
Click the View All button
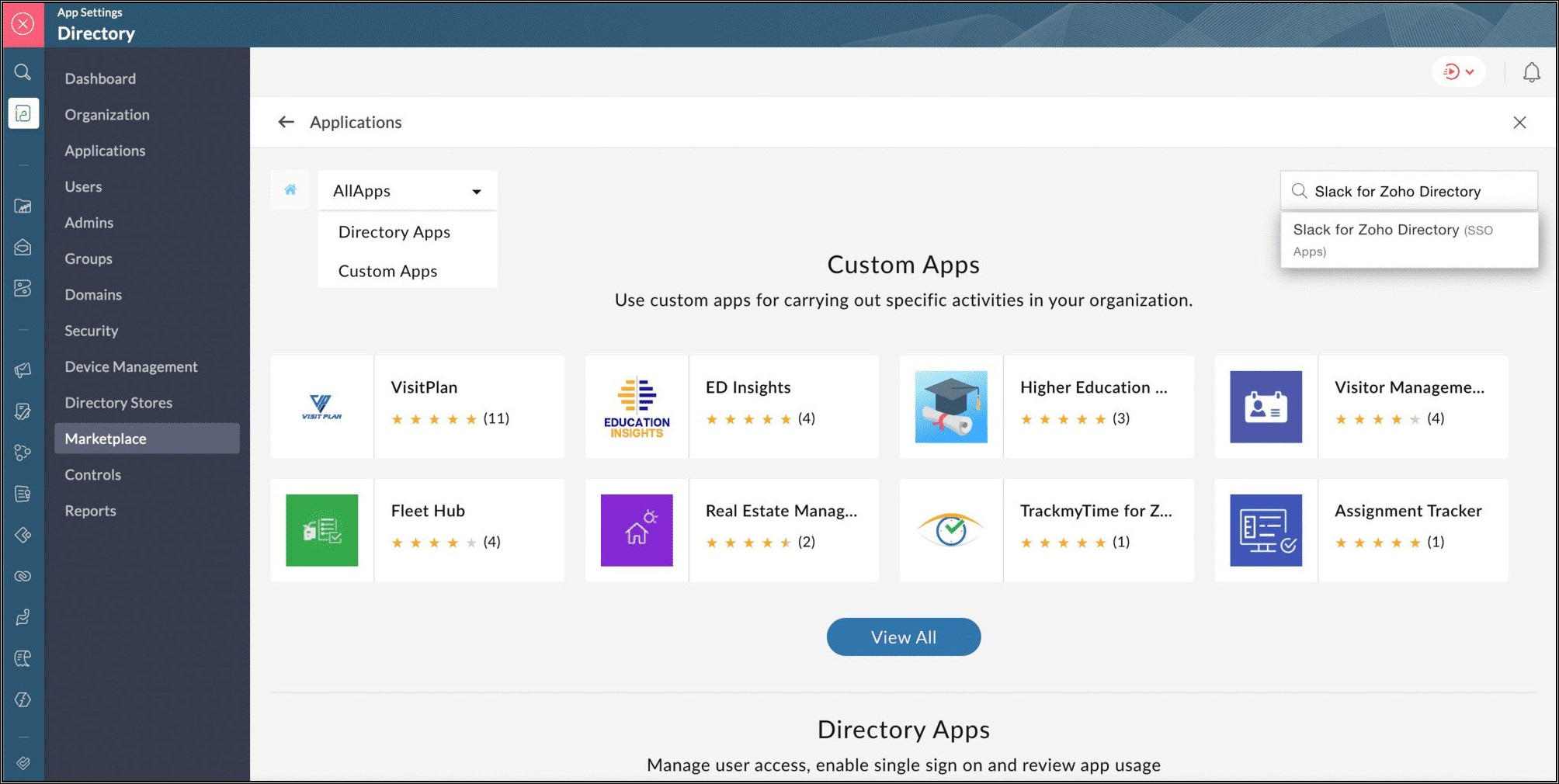click(x=903, y=637)
